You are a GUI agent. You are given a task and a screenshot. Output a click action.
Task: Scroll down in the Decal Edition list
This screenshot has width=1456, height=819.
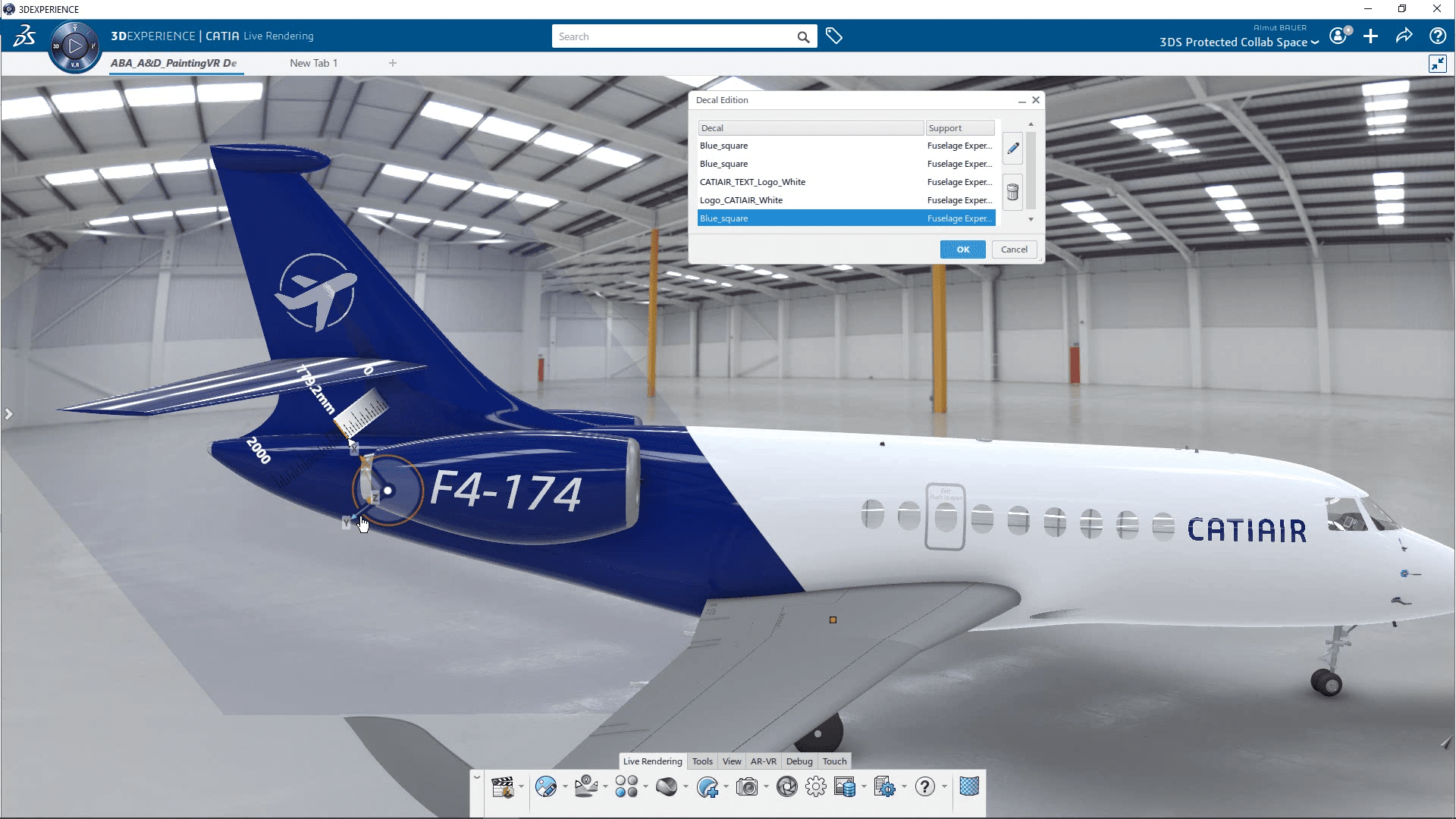tap(1031, 221)
